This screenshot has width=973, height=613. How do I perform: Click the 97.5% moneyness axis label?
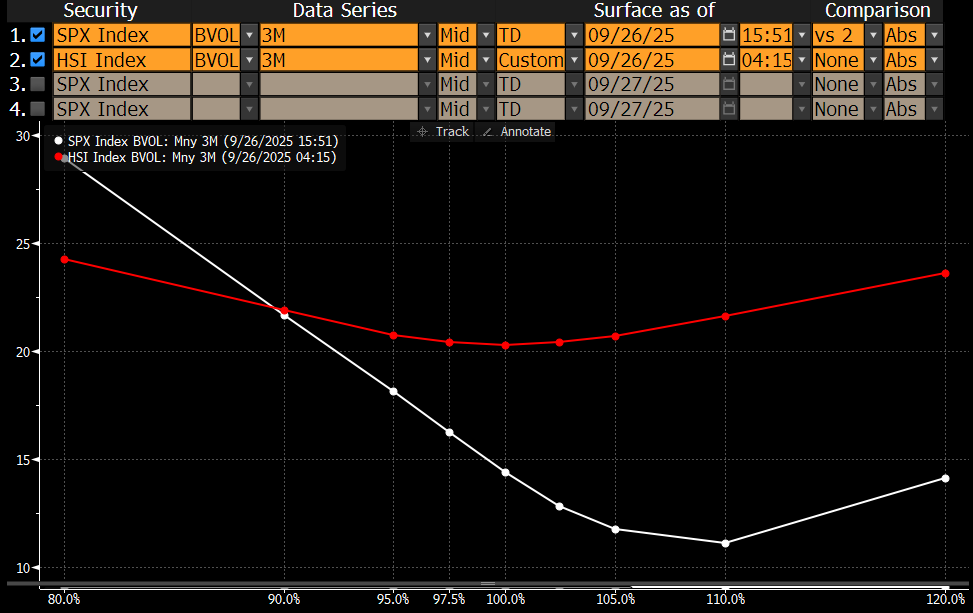(449, 599)
